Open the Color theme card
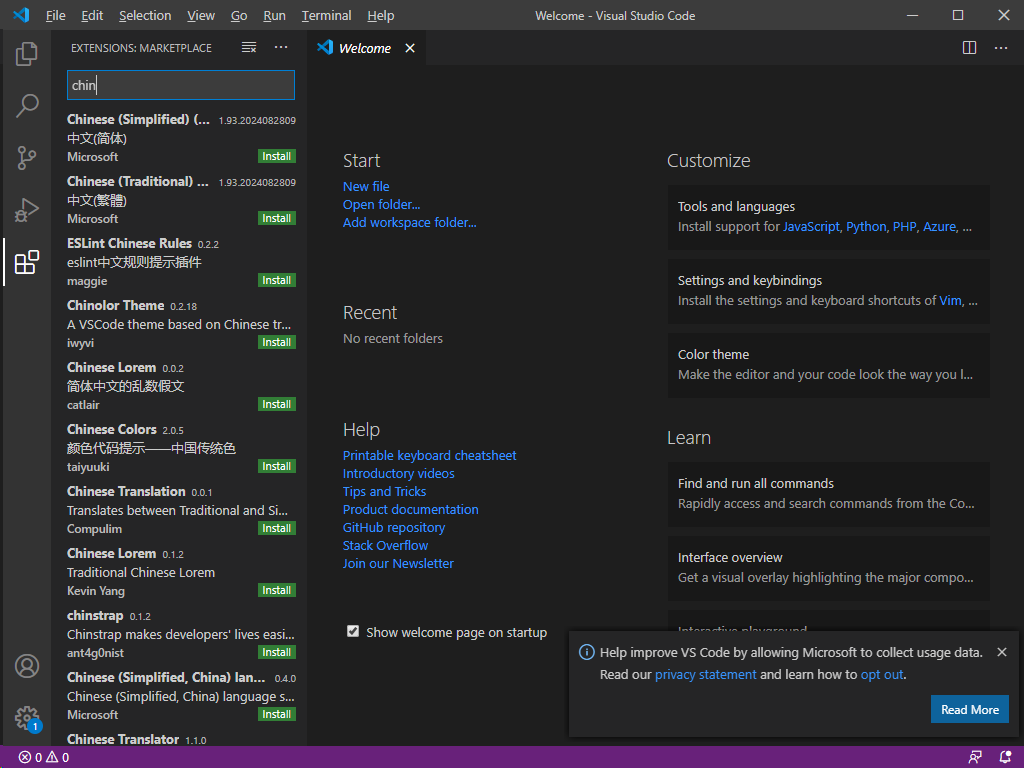The height and width of the screenshot is (768, 1024). (828, 365)
